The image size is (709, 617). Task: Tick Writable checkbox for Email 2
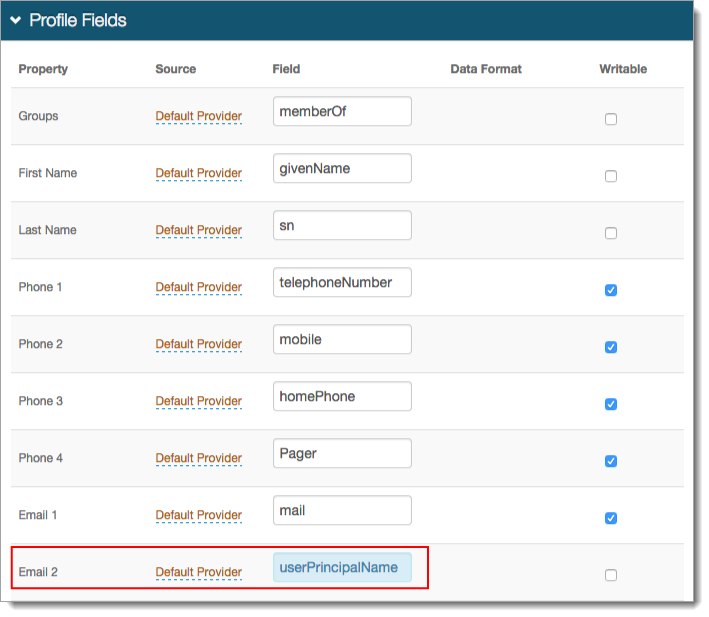pos(611,575)
